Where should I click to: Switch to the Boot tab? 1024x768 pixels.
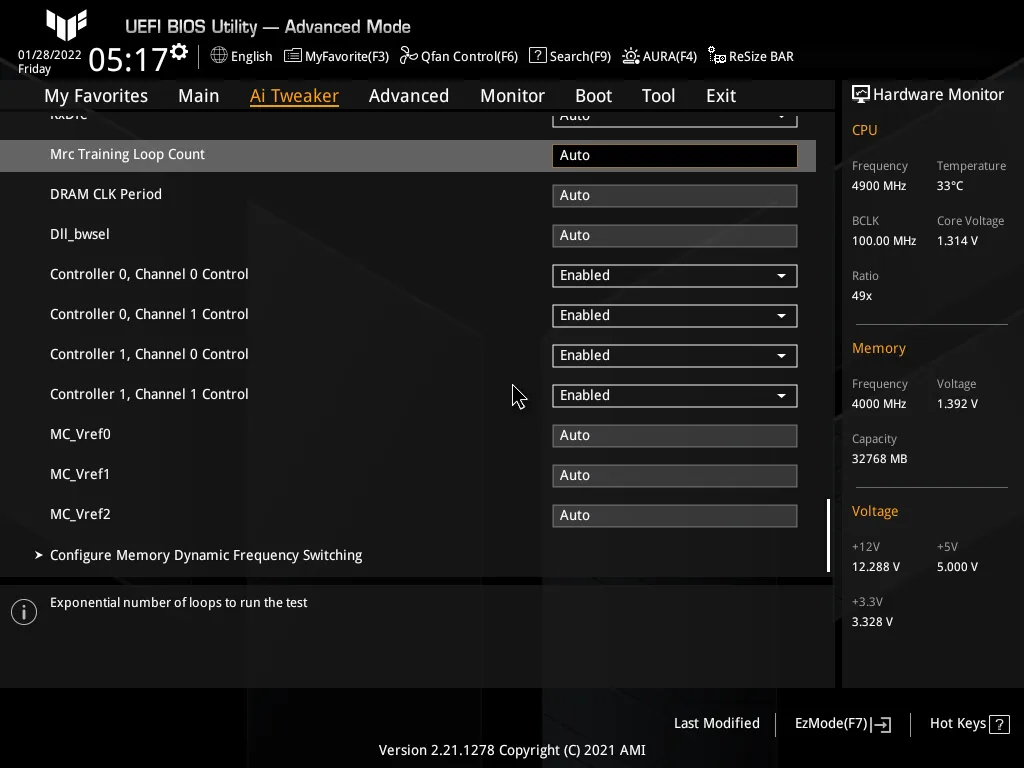click(594, 95)
